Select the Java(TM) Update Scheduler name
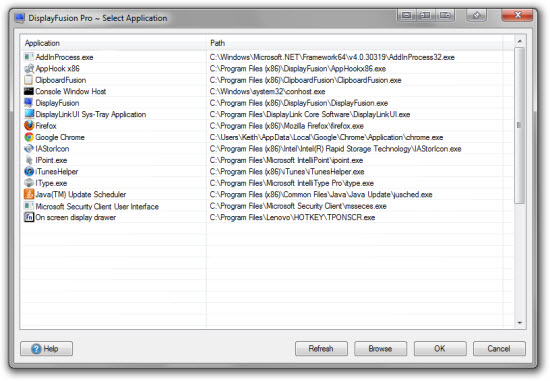Image resolution: width=550 pixels, height=381 pixels. pyautogui.click(x=81, y=194)
